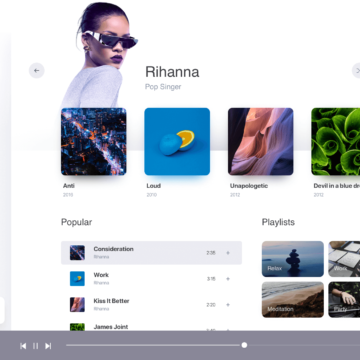Open the Loud album cover
The height and width of the screenshot is (360, 360).
click(x=177, y=142)
